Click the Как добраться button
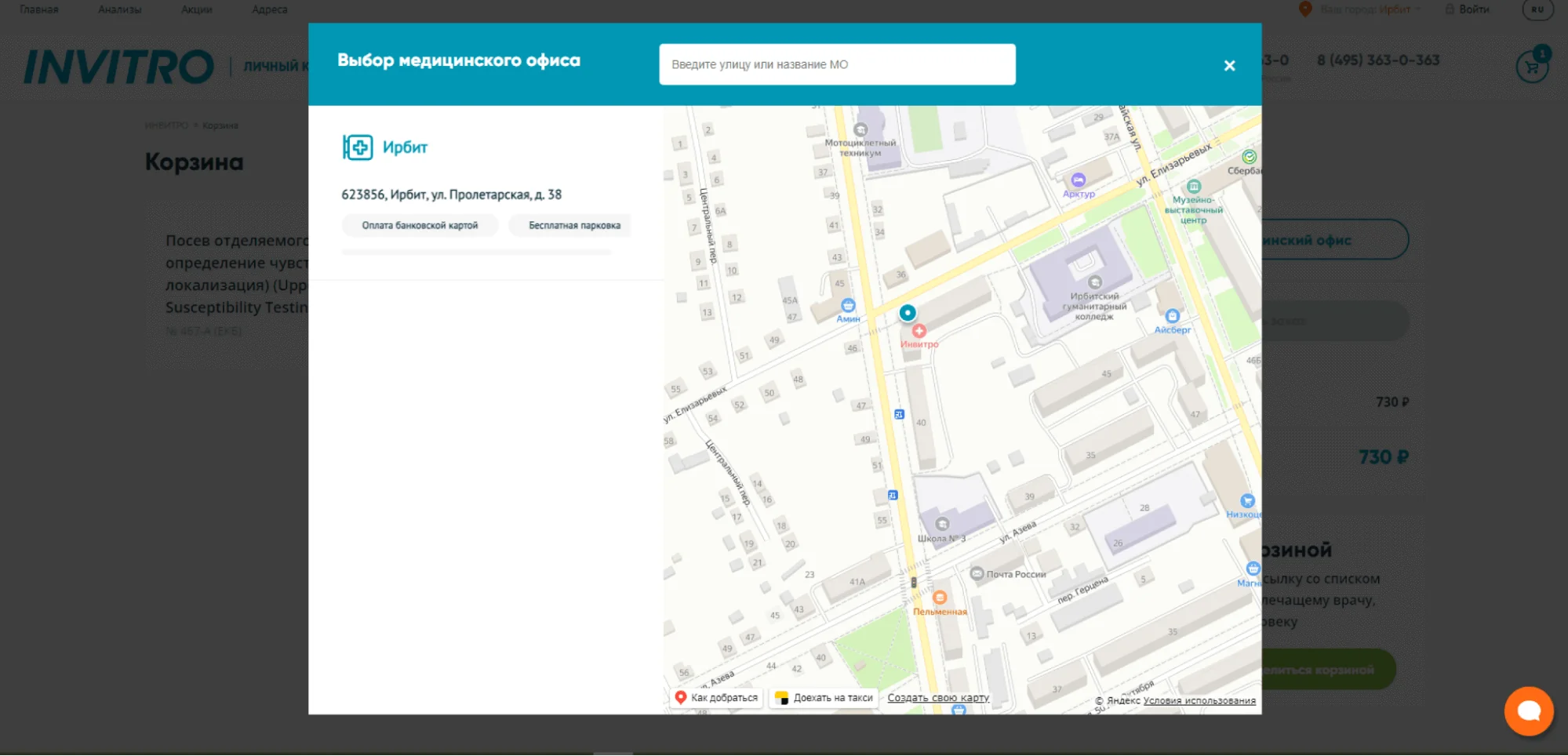 click(x=717, y=697)
